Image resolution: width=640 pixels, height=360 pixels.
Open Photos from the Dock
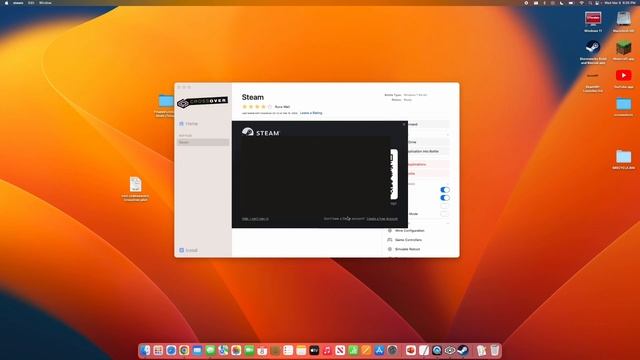tap(236, 350)
